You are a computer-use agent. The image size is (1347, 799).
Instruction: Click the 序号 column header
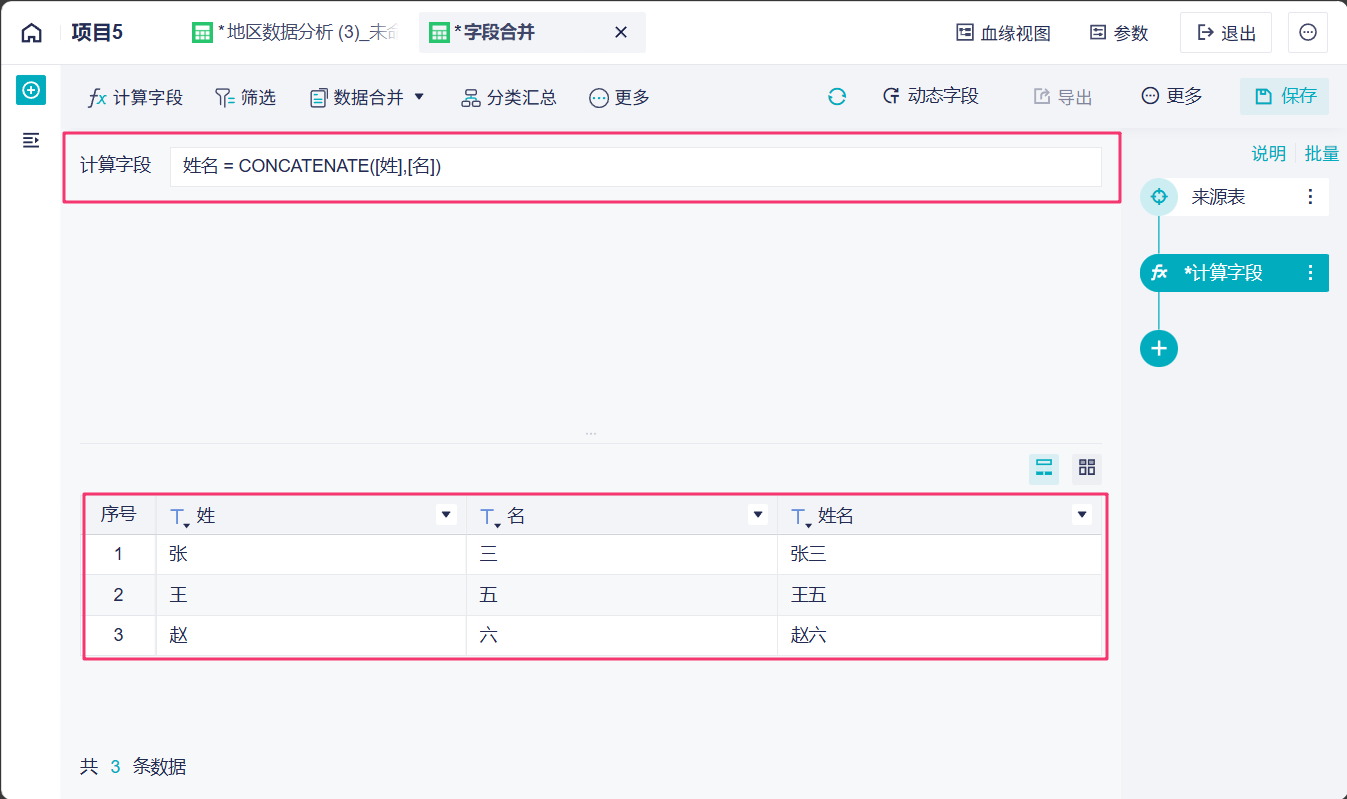pyautogui.click(x=118, y=515)
